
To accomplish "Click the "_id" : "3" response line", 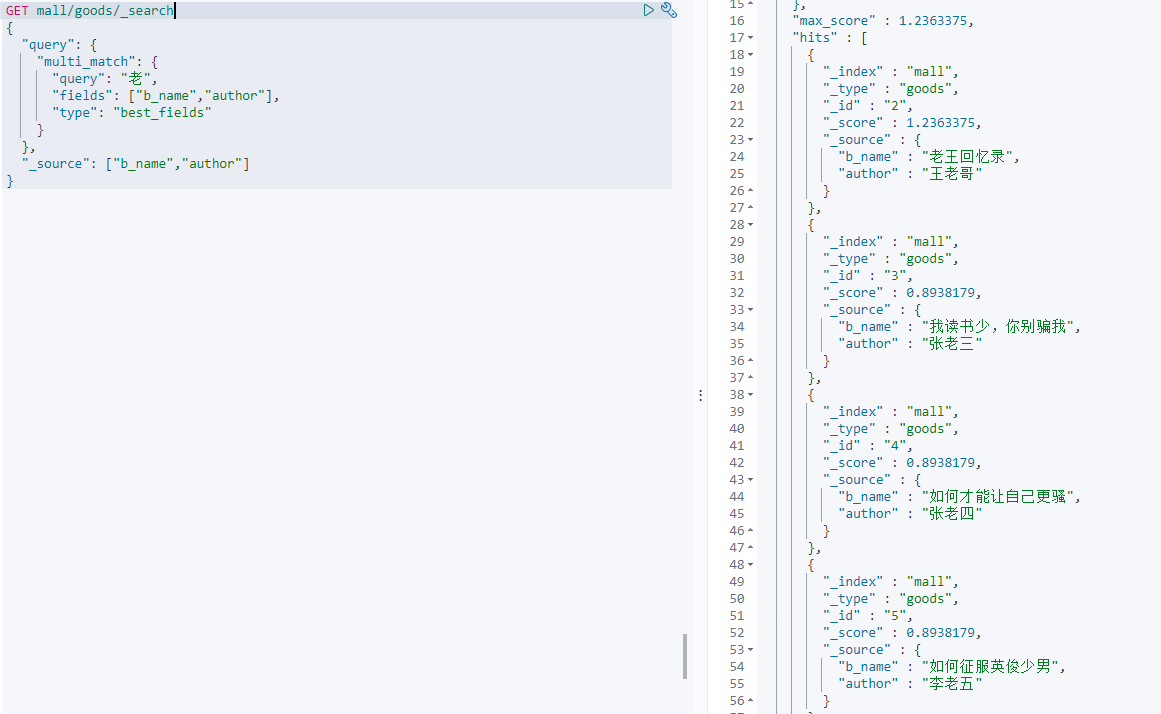I will pos(868,276).
